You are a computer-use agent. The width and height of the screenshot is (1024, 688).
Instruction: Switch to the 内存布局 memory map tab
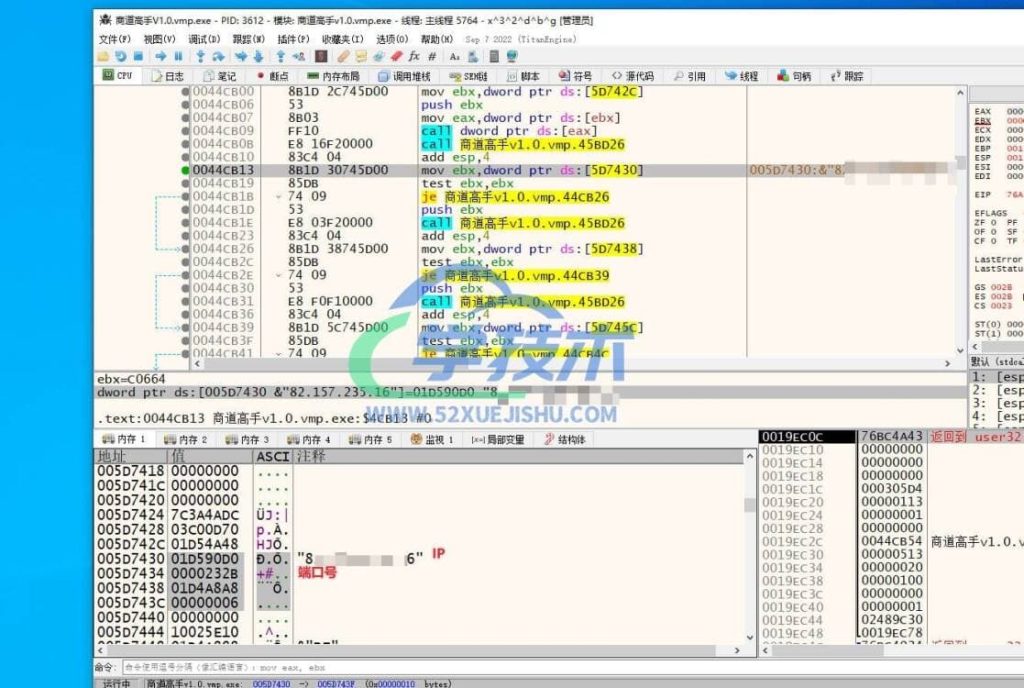[x=334, y=76]
